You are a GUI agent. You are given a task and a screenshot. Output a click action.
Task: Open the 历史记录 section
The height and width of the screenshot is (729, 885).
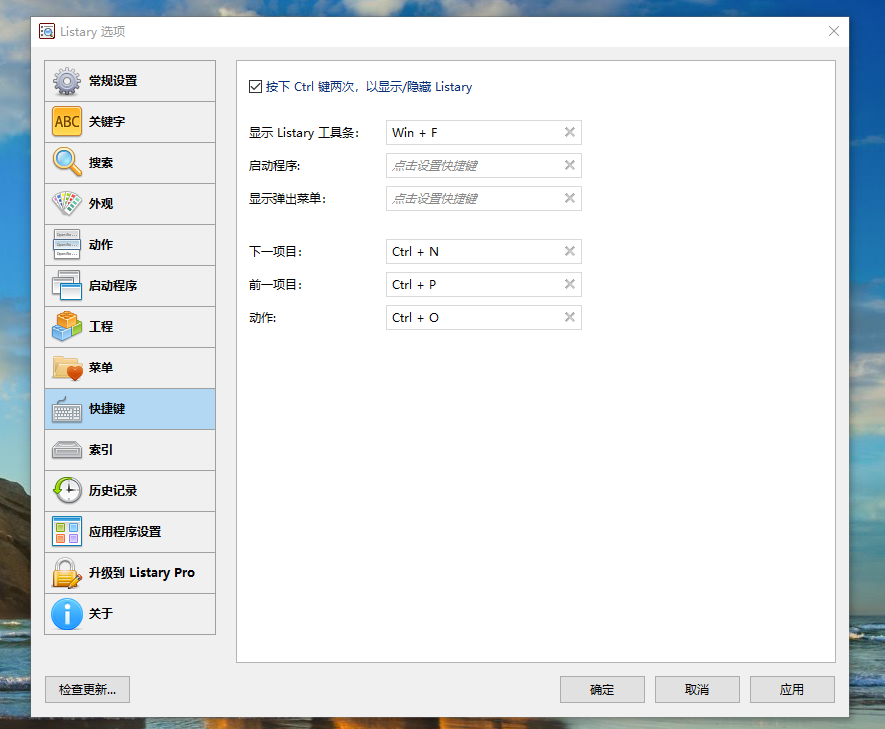[130, 491]
